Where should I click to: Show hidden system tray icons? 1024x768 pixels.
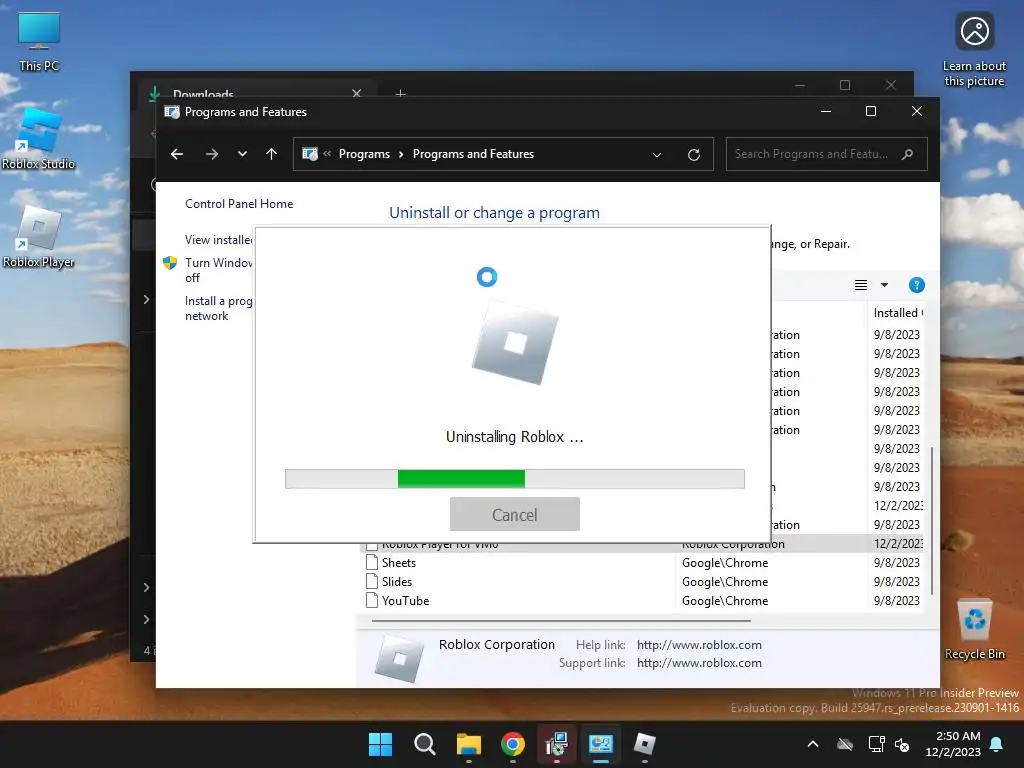[x=813, y=744]
